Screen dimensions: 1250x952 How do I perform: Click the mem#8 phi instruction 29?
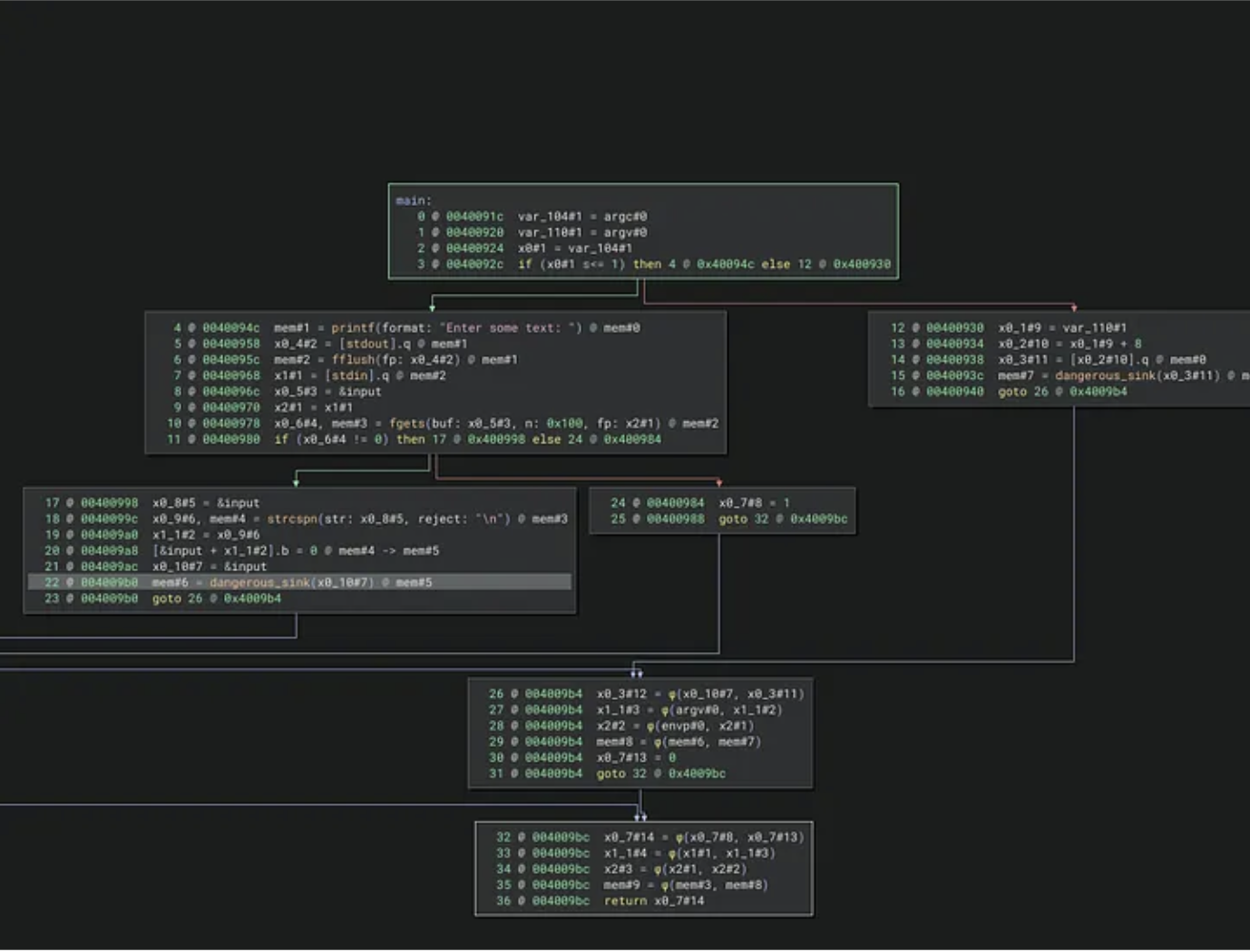tap(679, 742)
